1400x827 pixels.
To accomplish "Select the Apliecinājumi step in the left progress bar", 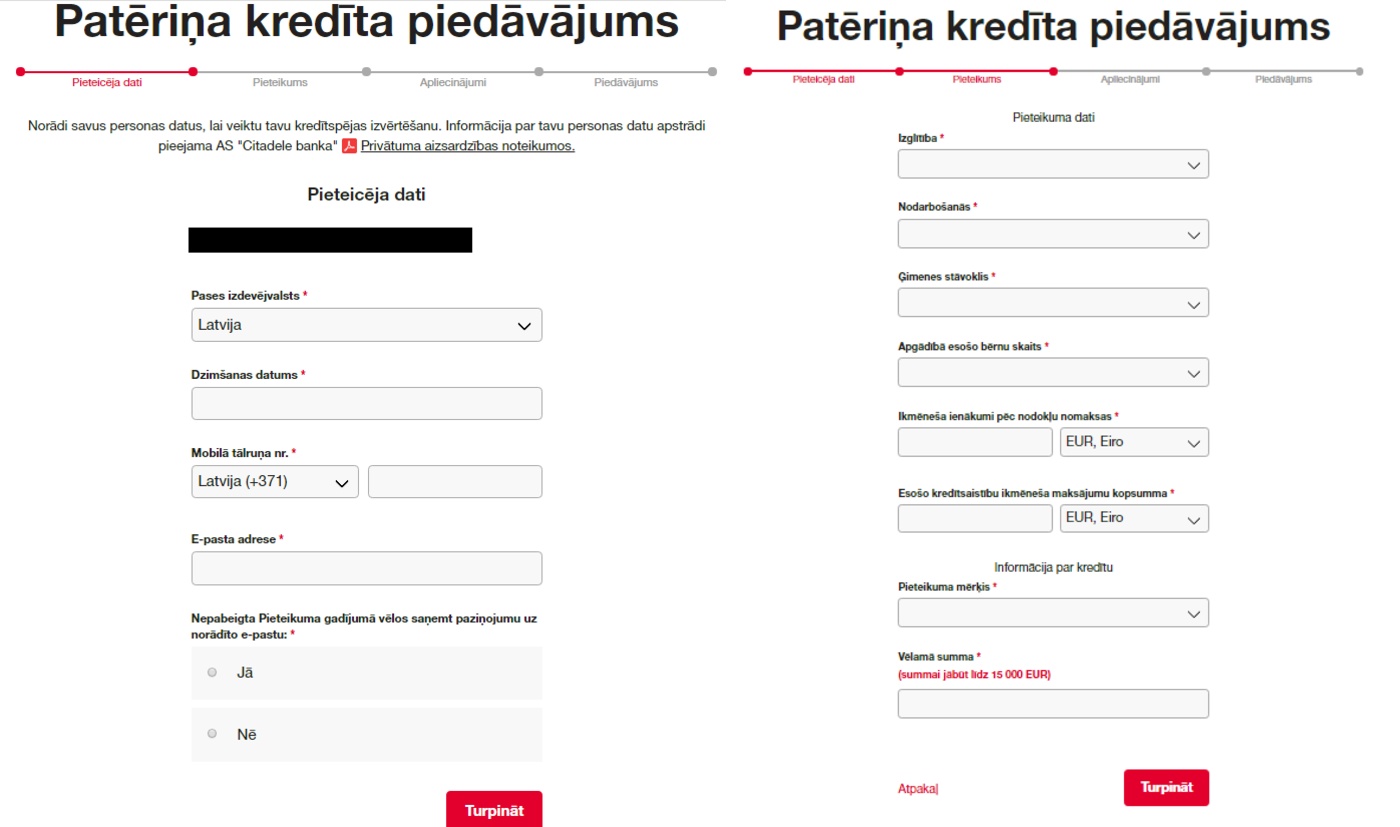I will tap(453, 82).
